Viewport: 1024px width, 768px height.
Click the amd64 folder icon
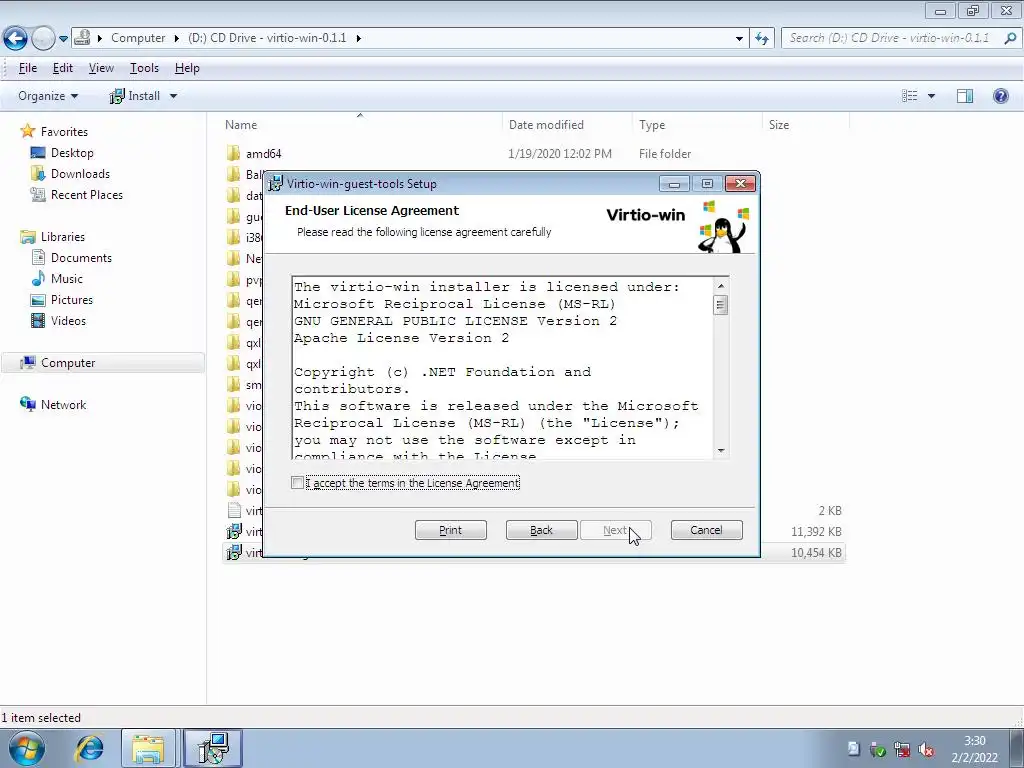234,153
